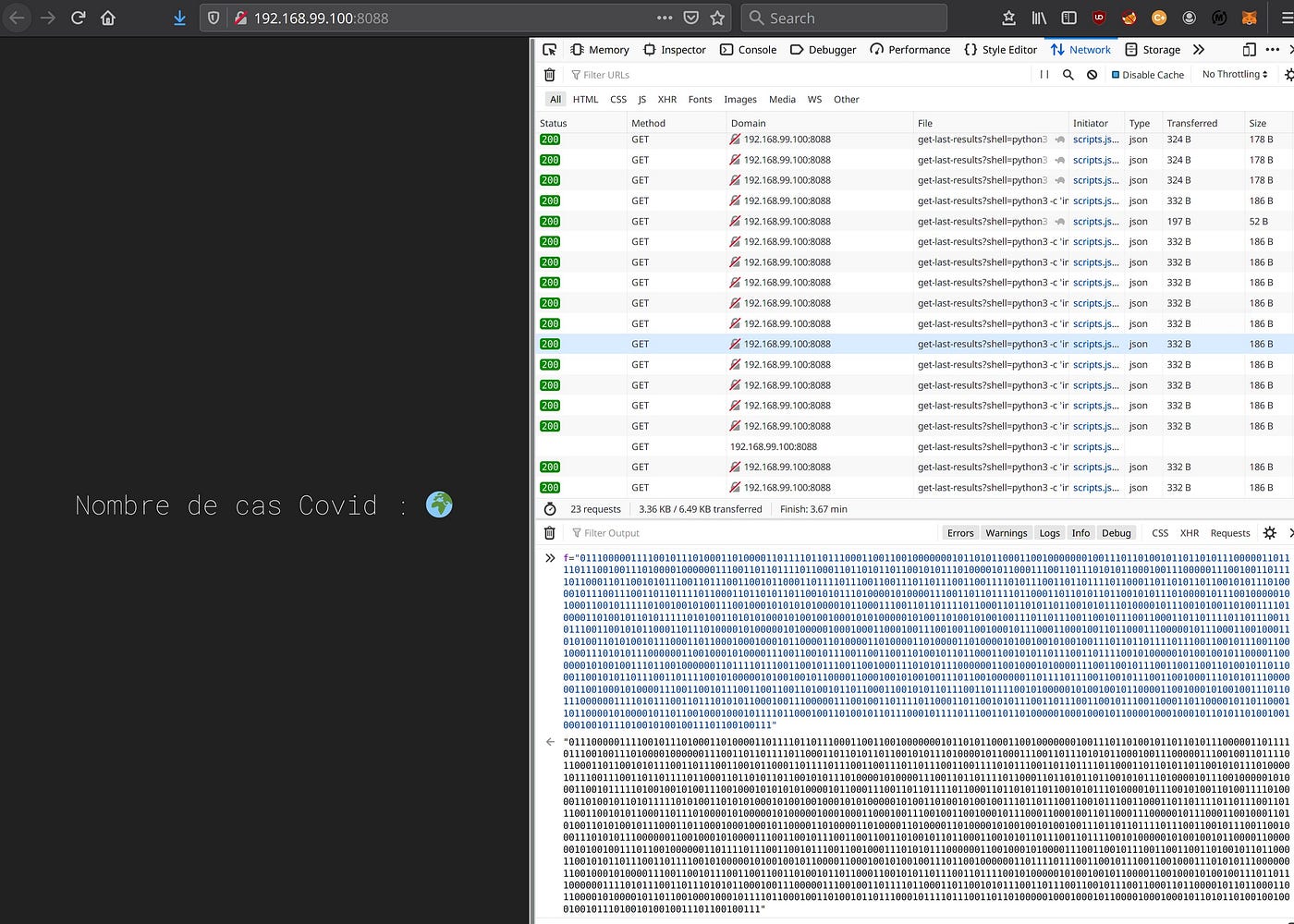Activate the element picker in DevTools
Viewport: 1294px width, 924px height.
[550, 50]
